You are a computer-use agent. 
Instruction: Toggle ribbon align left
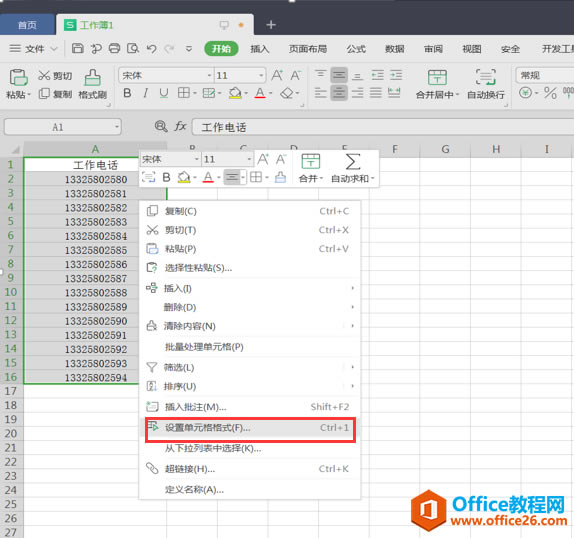320,93
